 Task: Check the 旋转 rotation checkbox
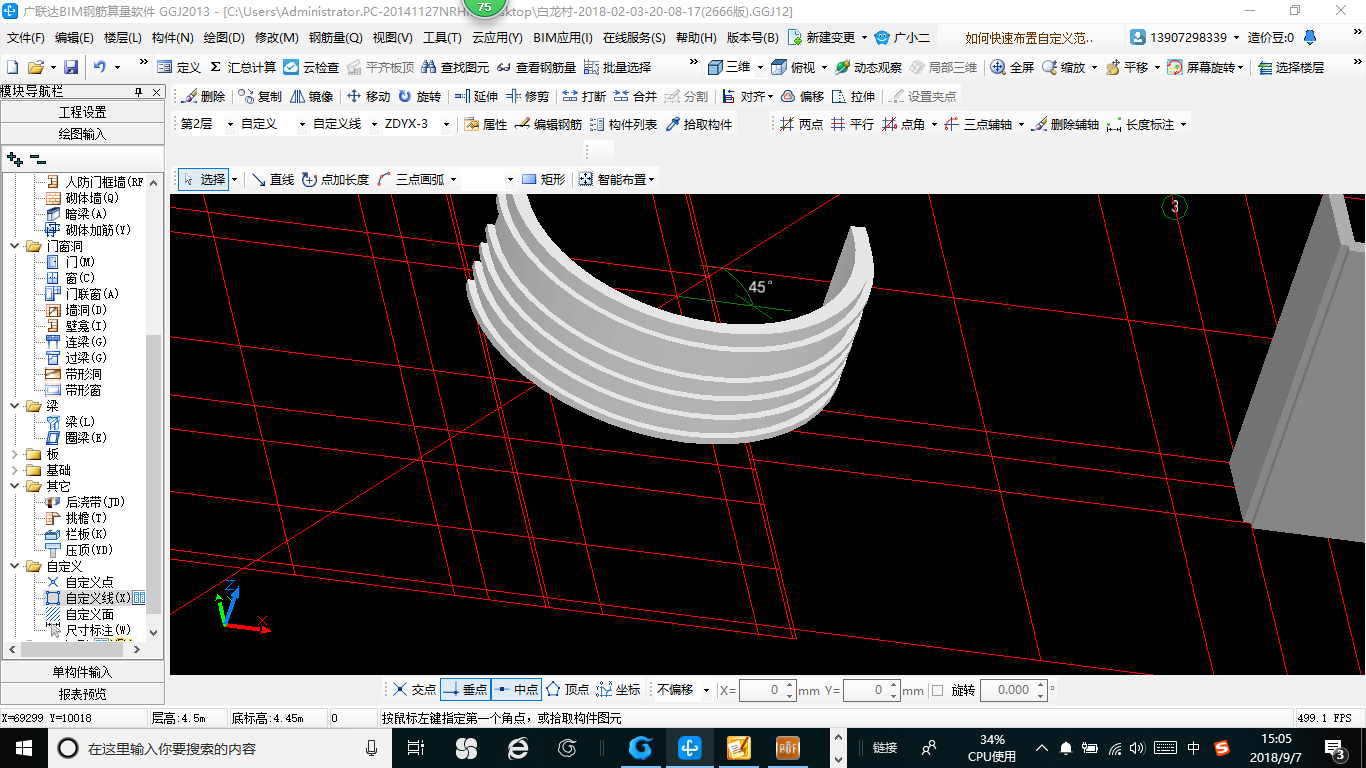click(937, 690)
